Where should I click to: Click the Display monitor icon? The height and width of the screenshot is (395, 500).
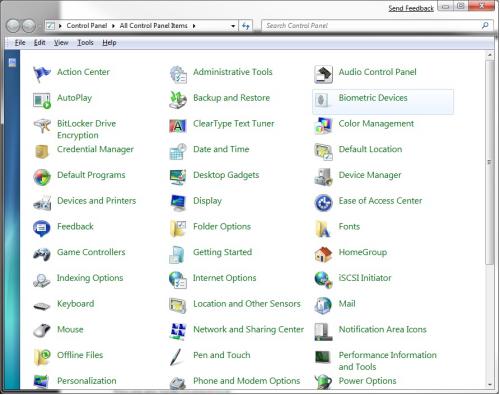click(x=178, y=203)
